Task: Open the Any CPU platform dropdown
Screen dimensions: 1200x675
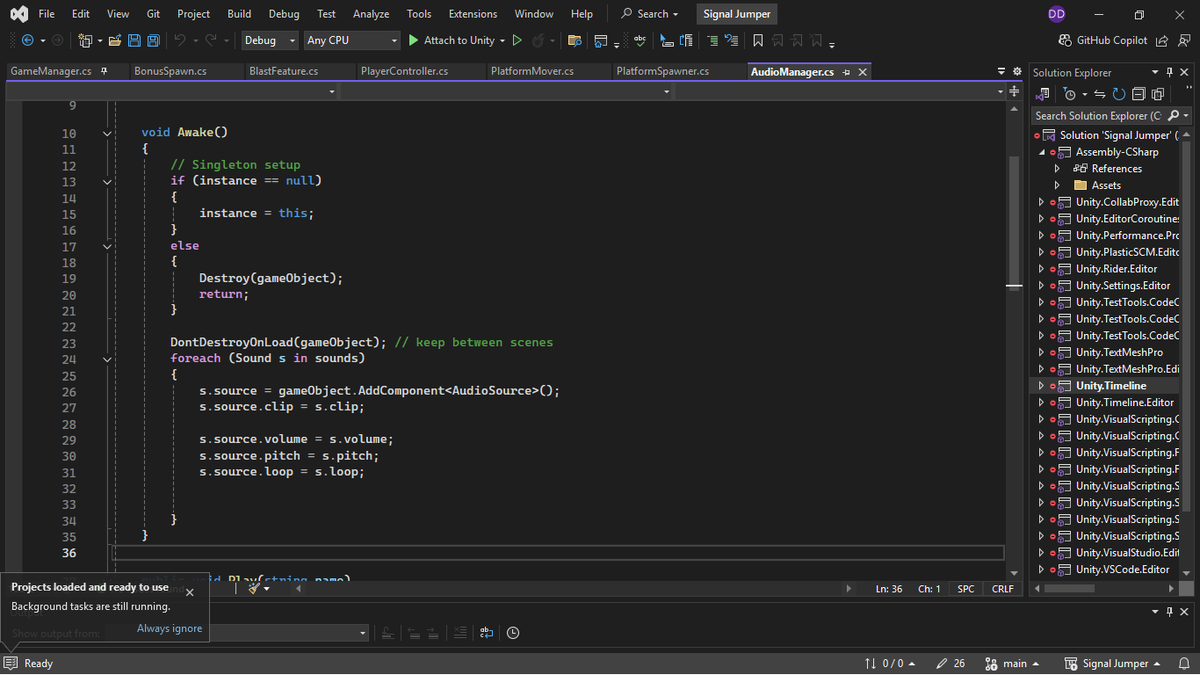Action: tap(352, 40)
